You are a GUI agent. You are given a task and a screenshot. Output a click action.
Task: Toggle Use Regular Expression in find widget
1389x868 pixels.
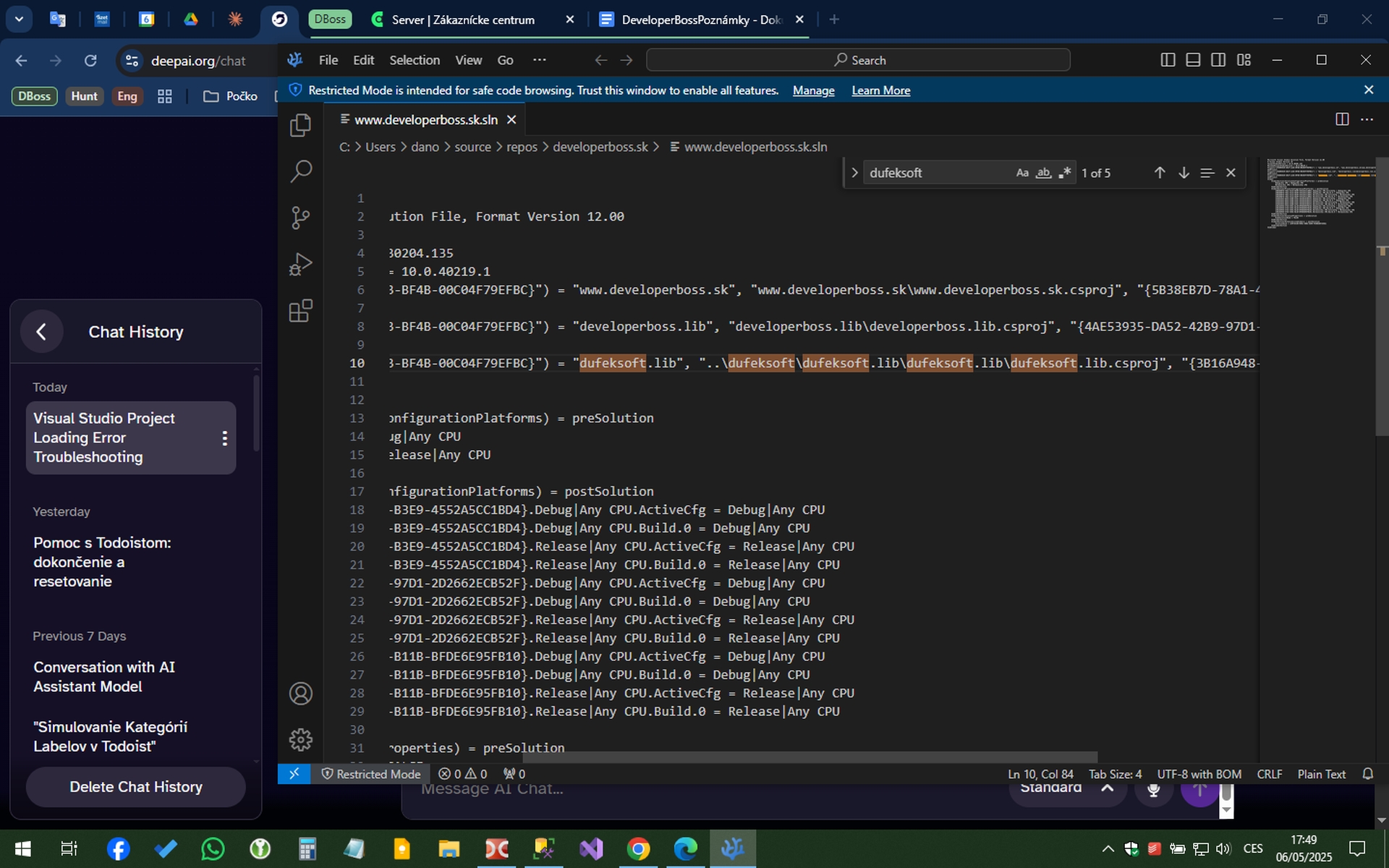coord(1064,173)
